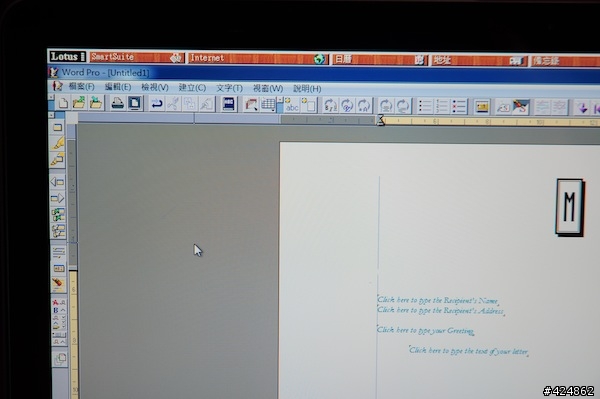Click 'Click here to type the Recipient's Address'
This screenshot has height=399, width=600.
click(x=440, y=310)
